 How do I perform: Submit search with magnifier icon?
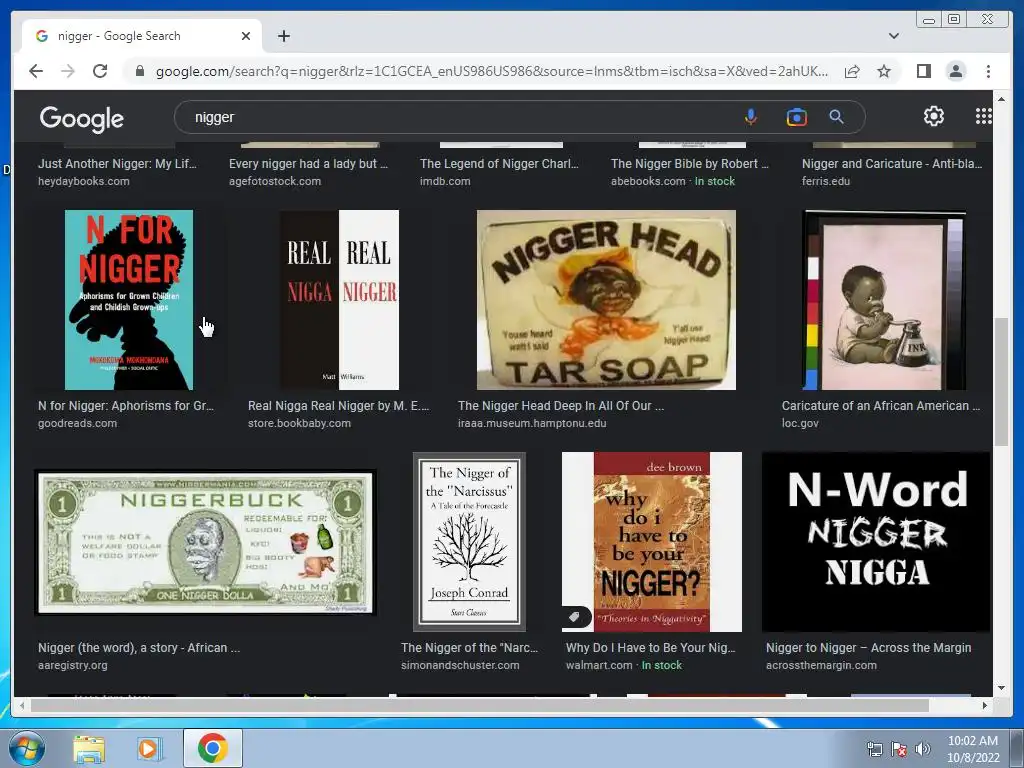837,117
